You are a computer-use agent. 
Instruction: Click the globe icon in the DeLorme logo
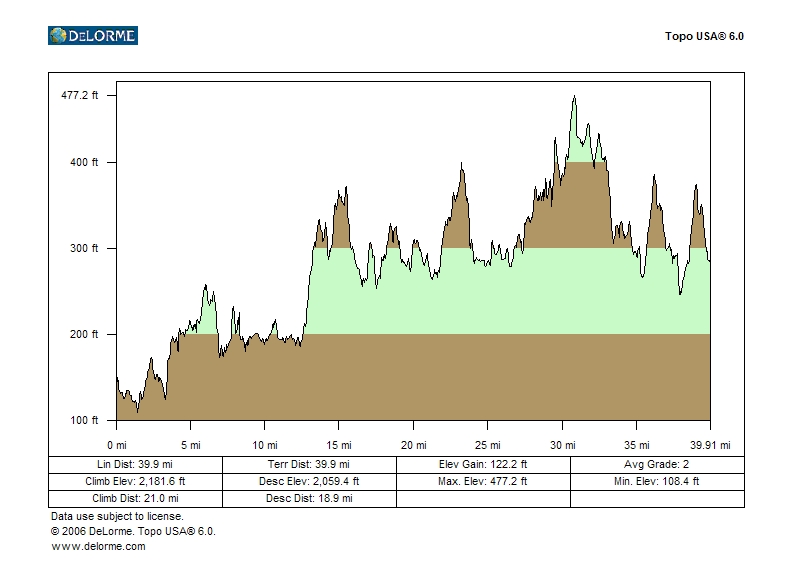click(59, 36)
